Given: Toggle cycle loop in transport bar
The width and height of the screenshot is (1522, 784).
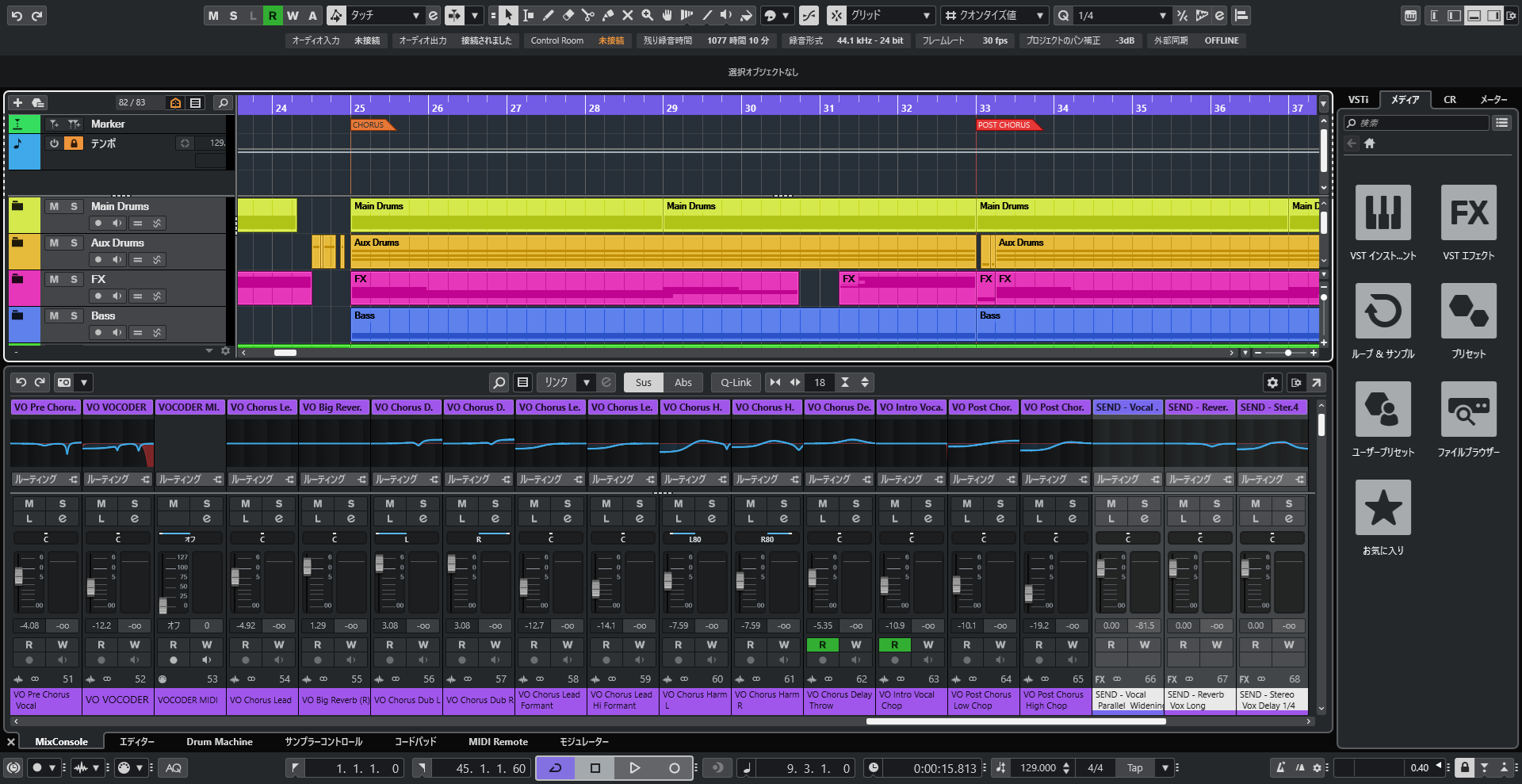Looking at the screenshot, I should coord(556,767).
